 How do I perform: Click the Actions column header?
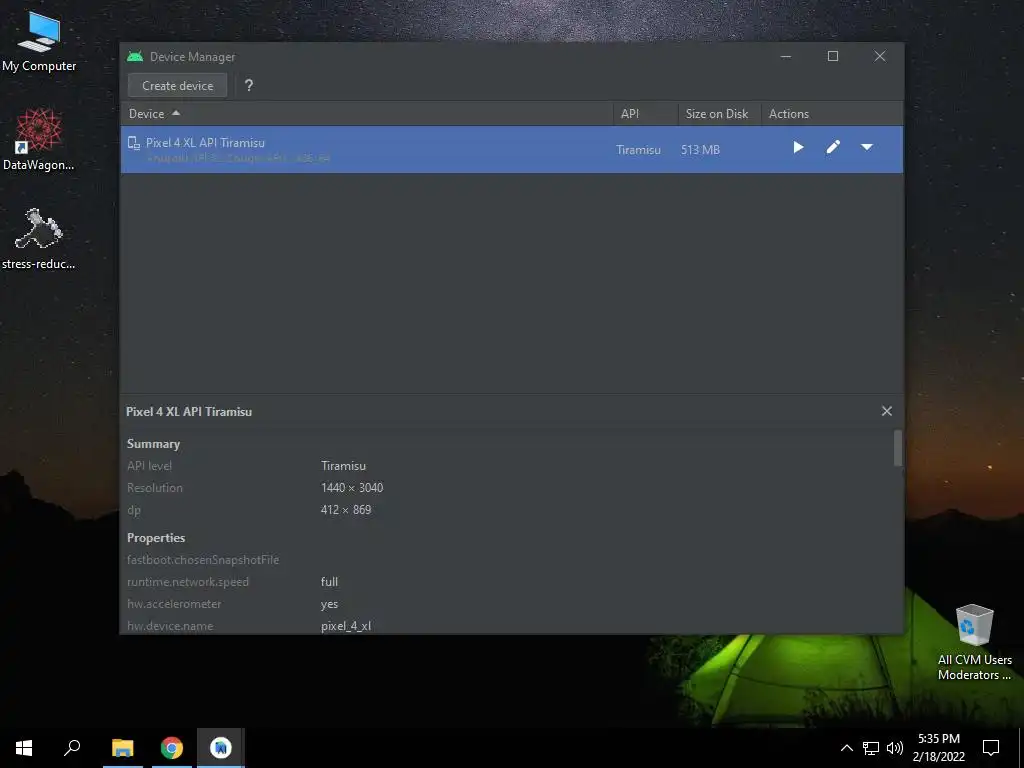(833, 114)
